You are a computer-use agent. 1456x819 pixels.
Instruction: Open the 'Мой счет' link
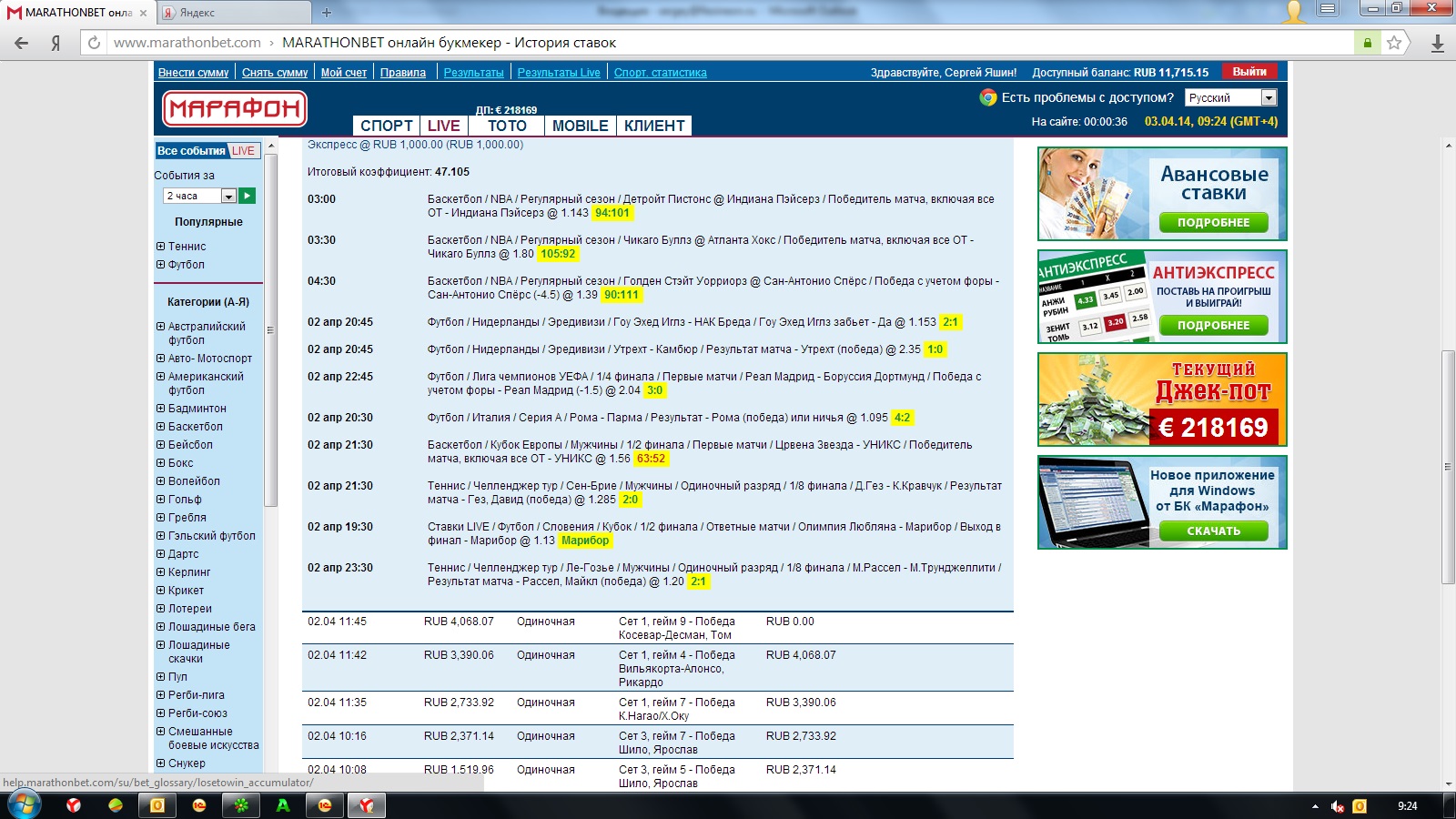344,73
